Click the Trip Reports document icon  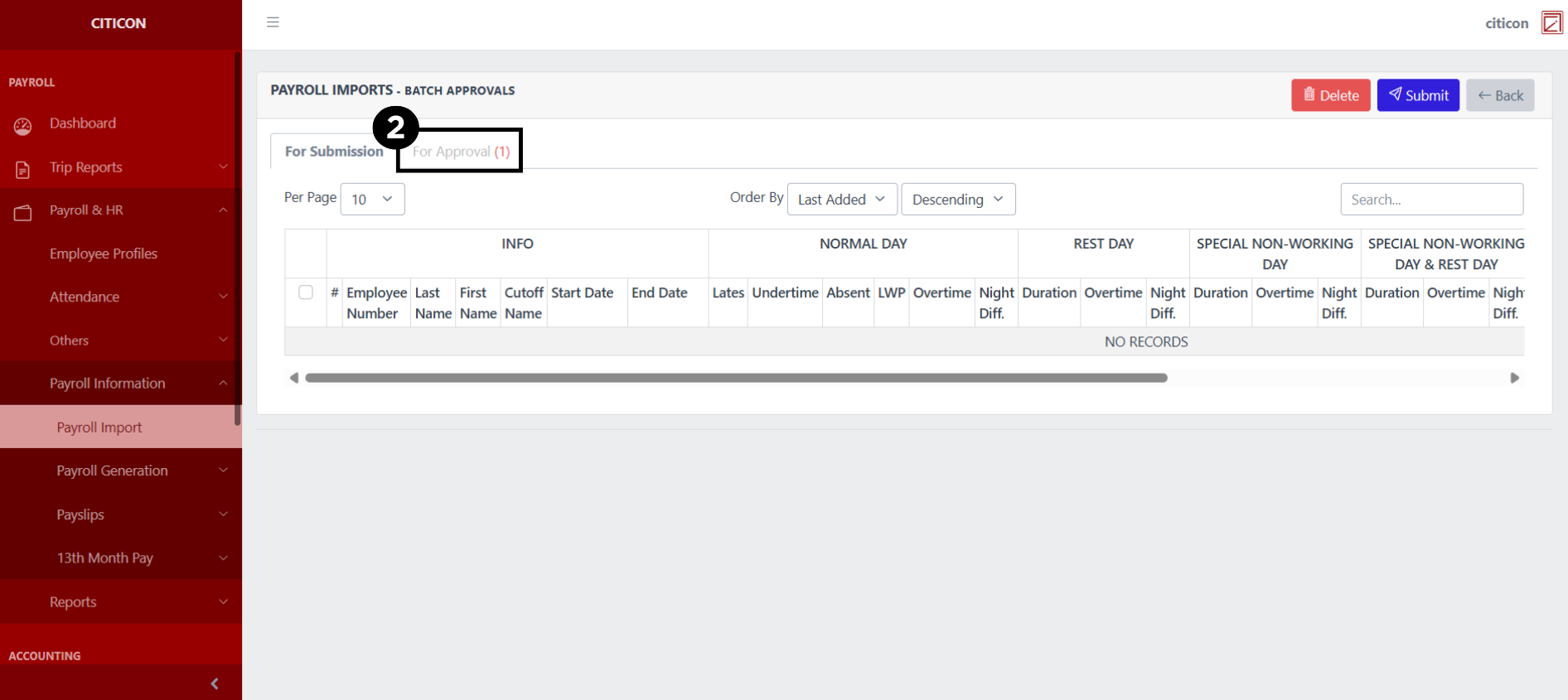point(22,170)
